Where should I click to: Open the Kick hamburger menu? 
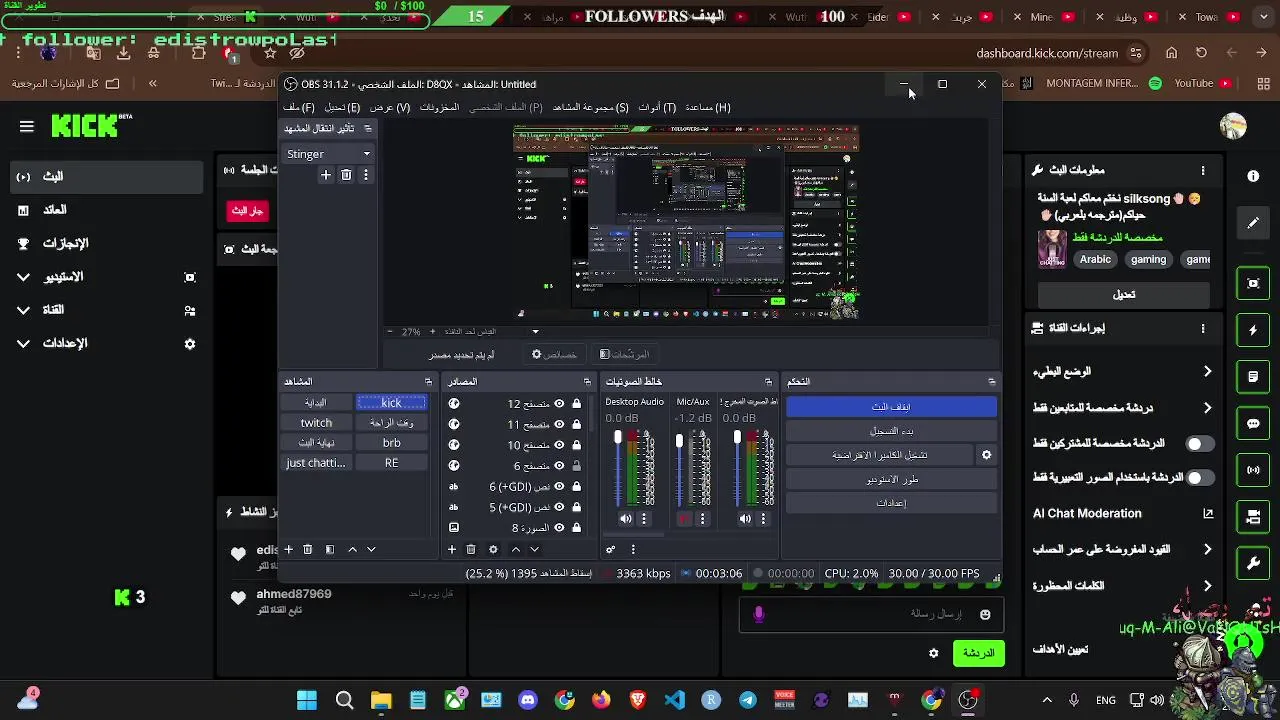(27, 126)
